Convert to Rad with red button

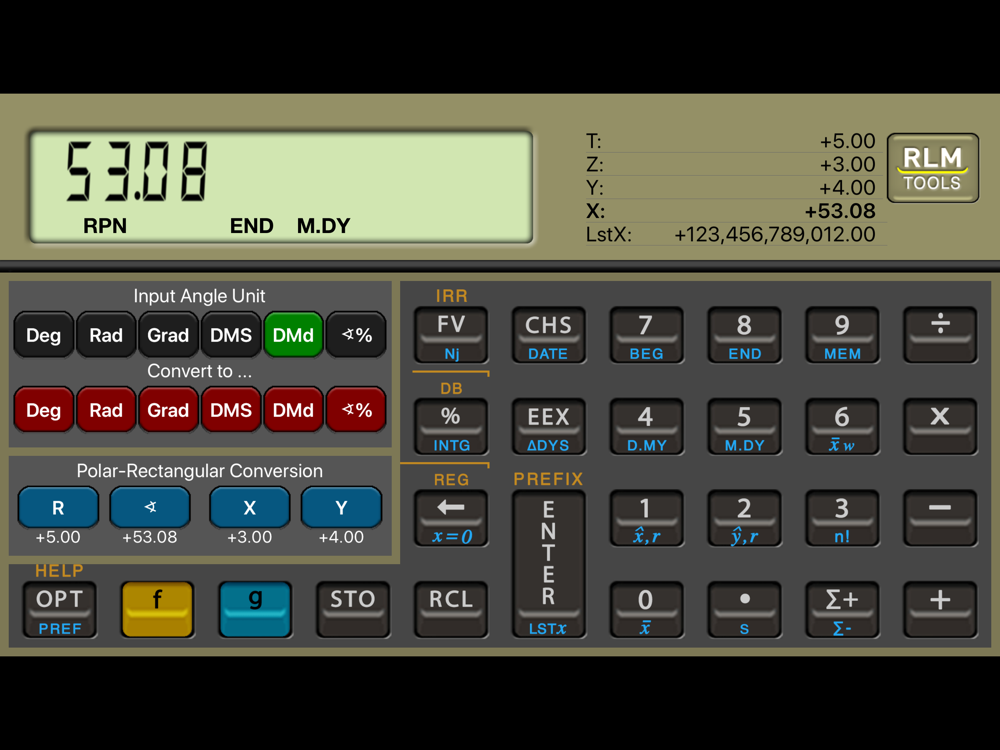click(106, 409)
